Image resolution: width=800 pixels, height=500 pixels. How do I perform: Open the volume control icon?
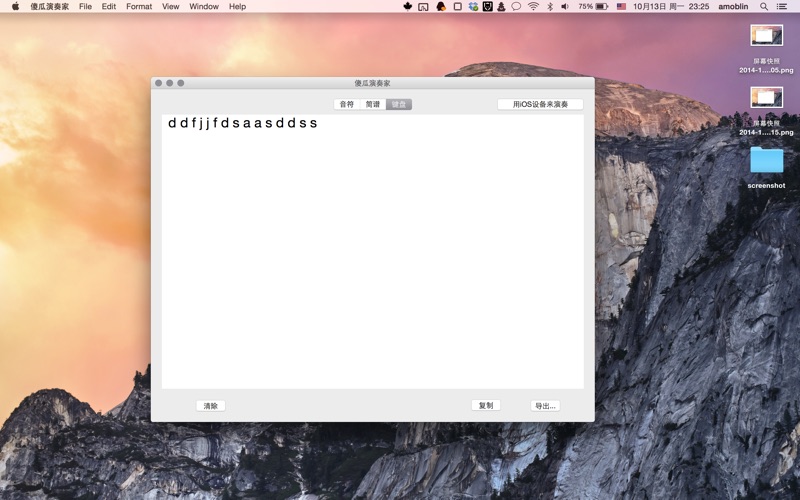[x=564, y=6]
